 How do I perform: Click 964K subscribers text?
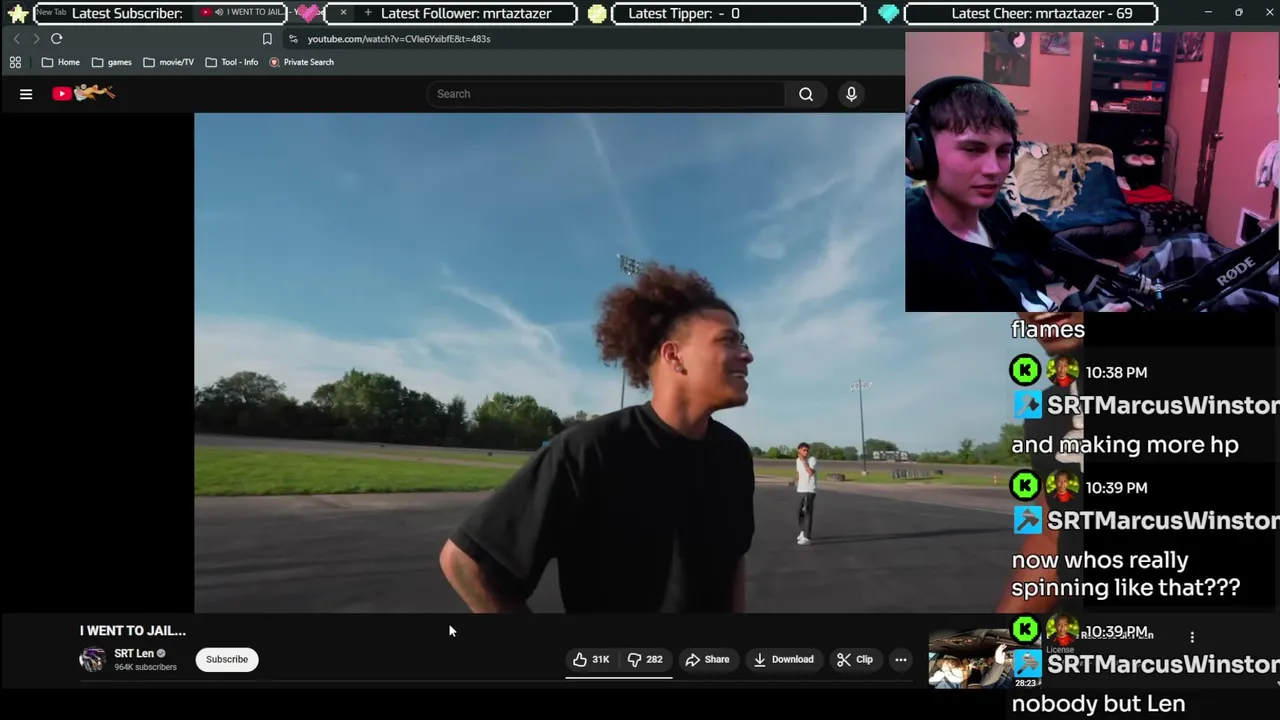pyautogui.click(x=145, y=667)
